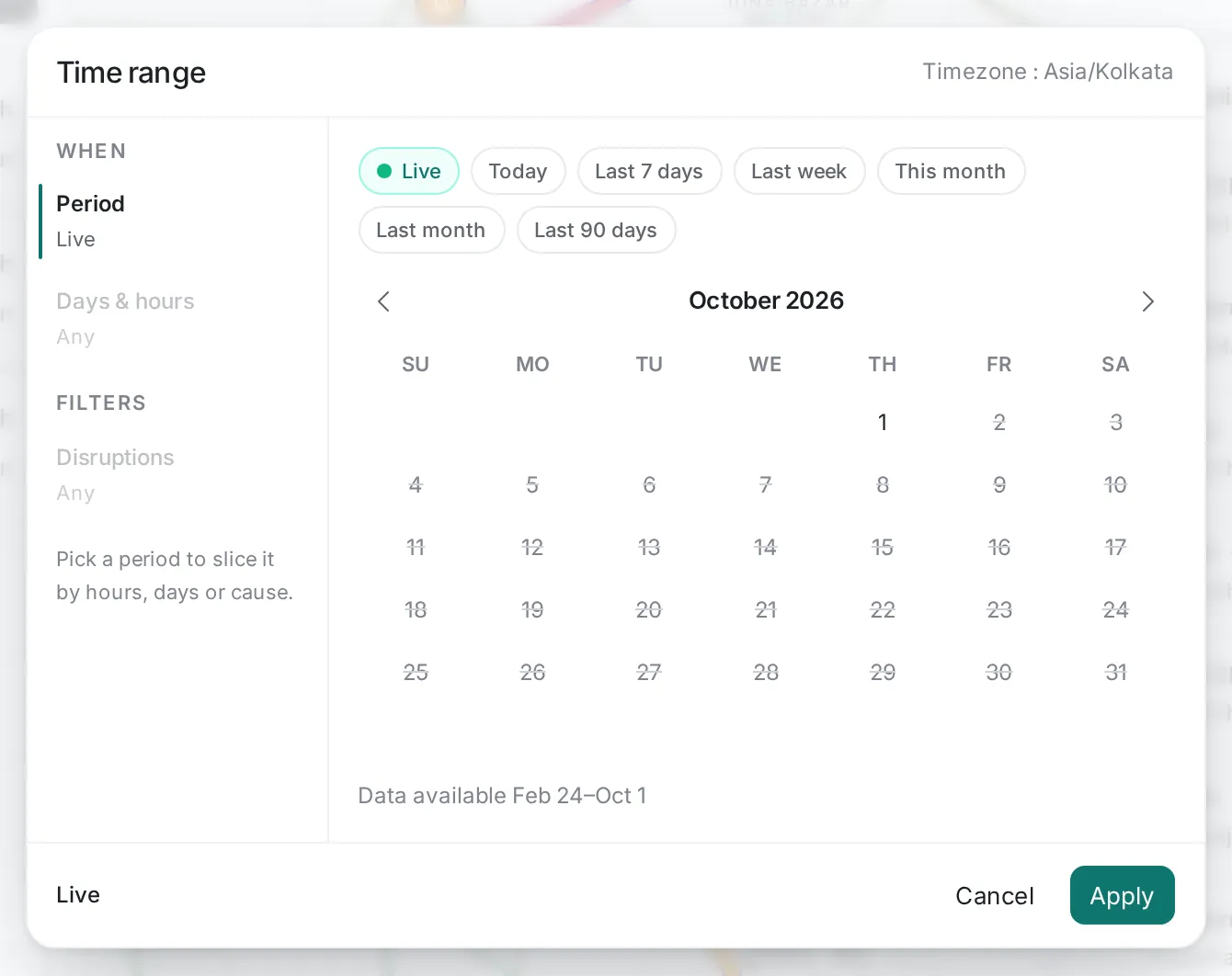Choose the Today preset
The height and width of the screenshot is (976, 1232).
(519, 171)
